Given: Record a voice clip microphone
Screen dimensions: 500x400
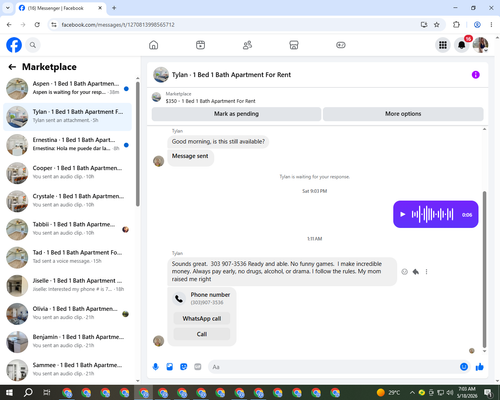Looking at the screenshot, I should tap(155, 367).
